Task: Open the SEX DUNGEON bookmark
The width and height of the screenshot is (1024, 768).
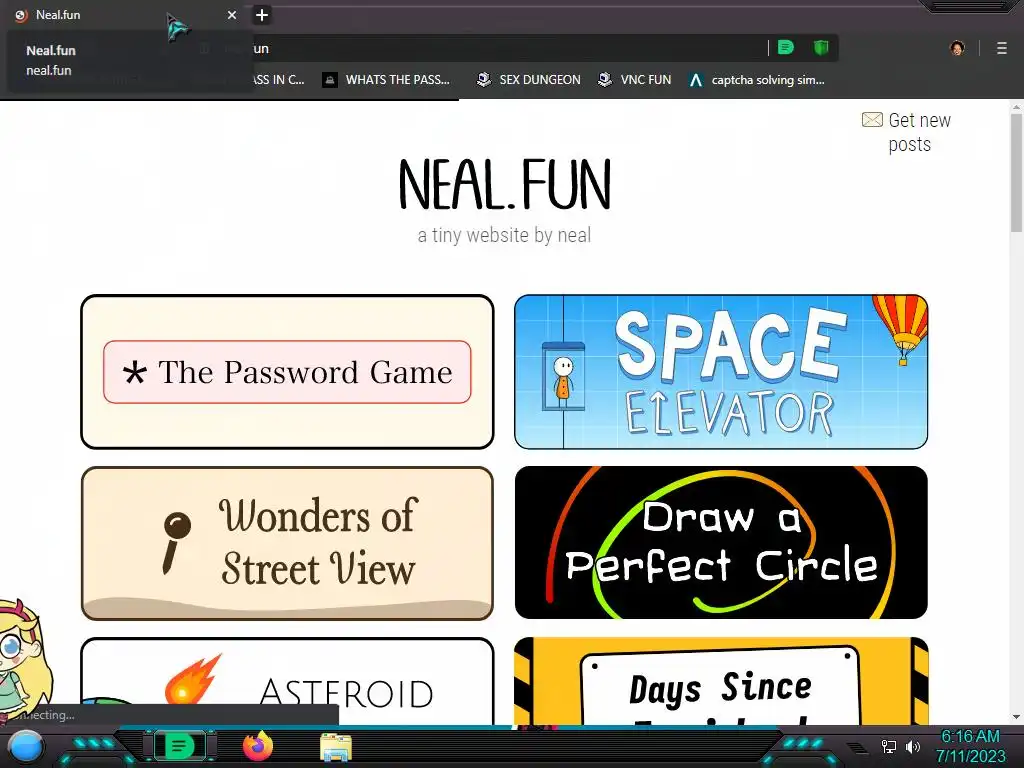Action: 529,80
